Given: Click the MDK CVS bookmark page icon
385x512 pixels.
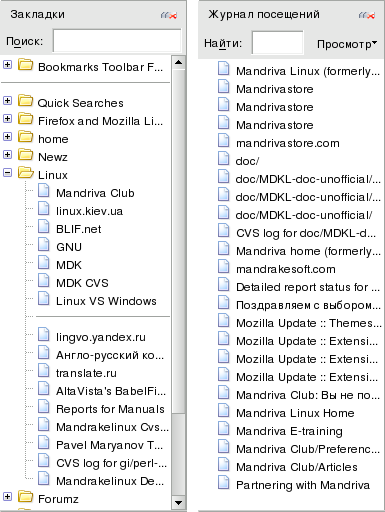Looking at the screenshot, I should (44, 281).
